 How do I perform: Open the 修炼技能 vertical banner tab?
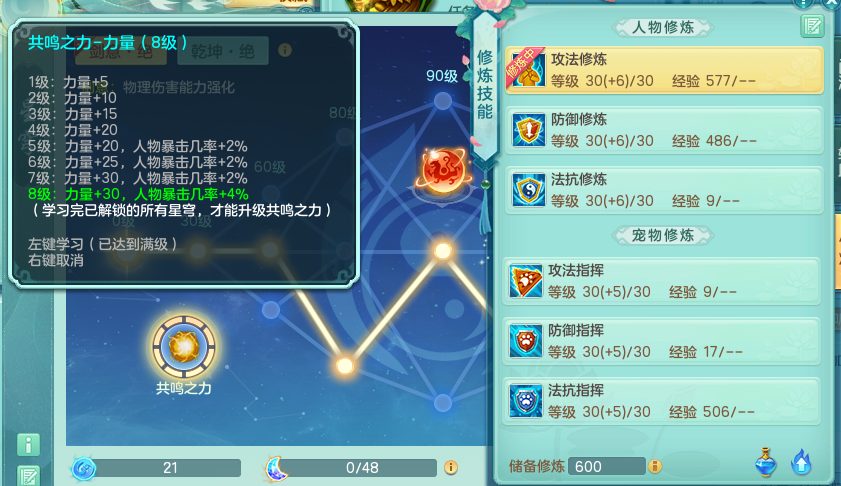click(x=485, y=86)
